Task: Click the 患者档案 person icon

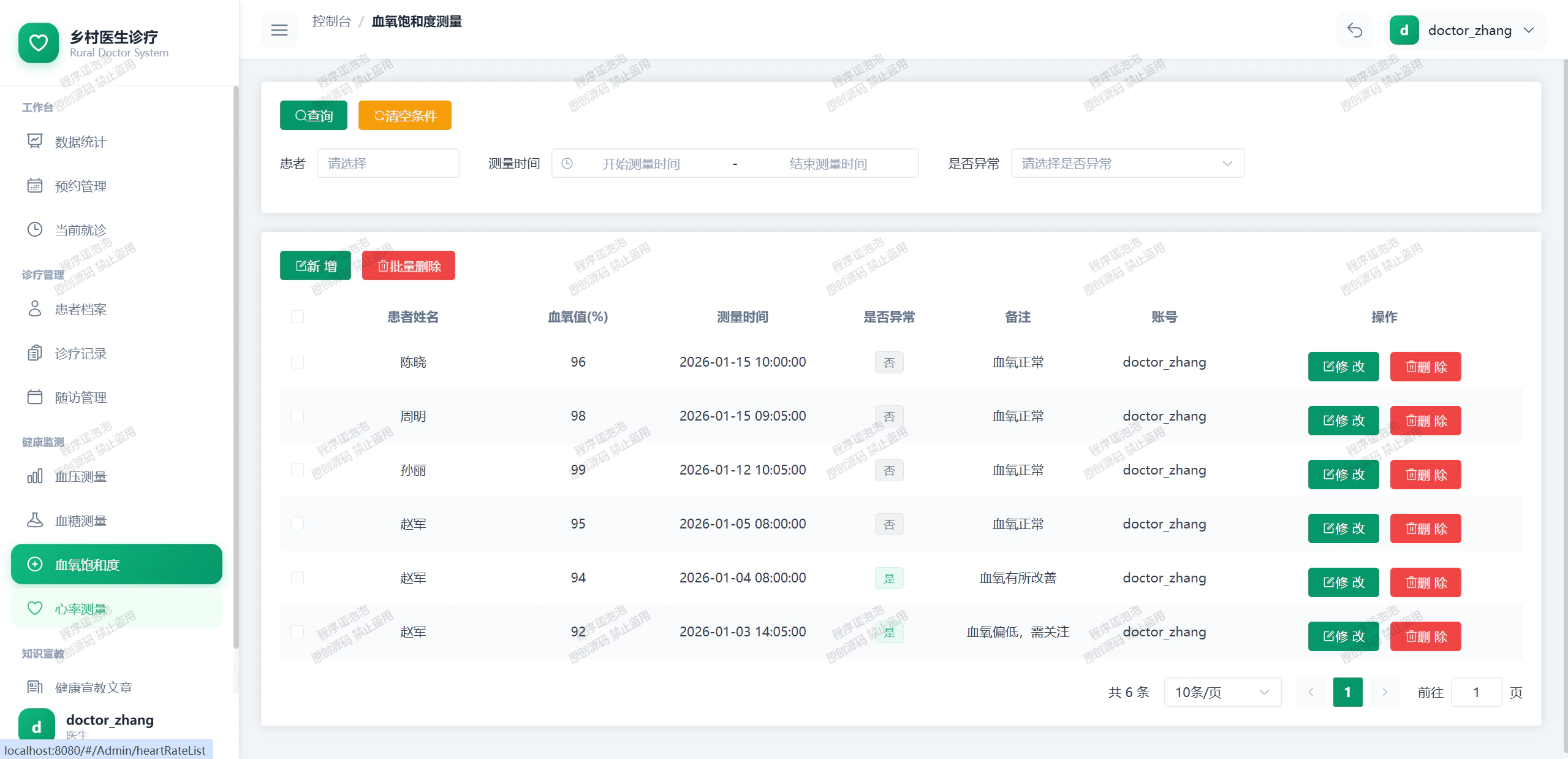Action: (x=35, y=309)
